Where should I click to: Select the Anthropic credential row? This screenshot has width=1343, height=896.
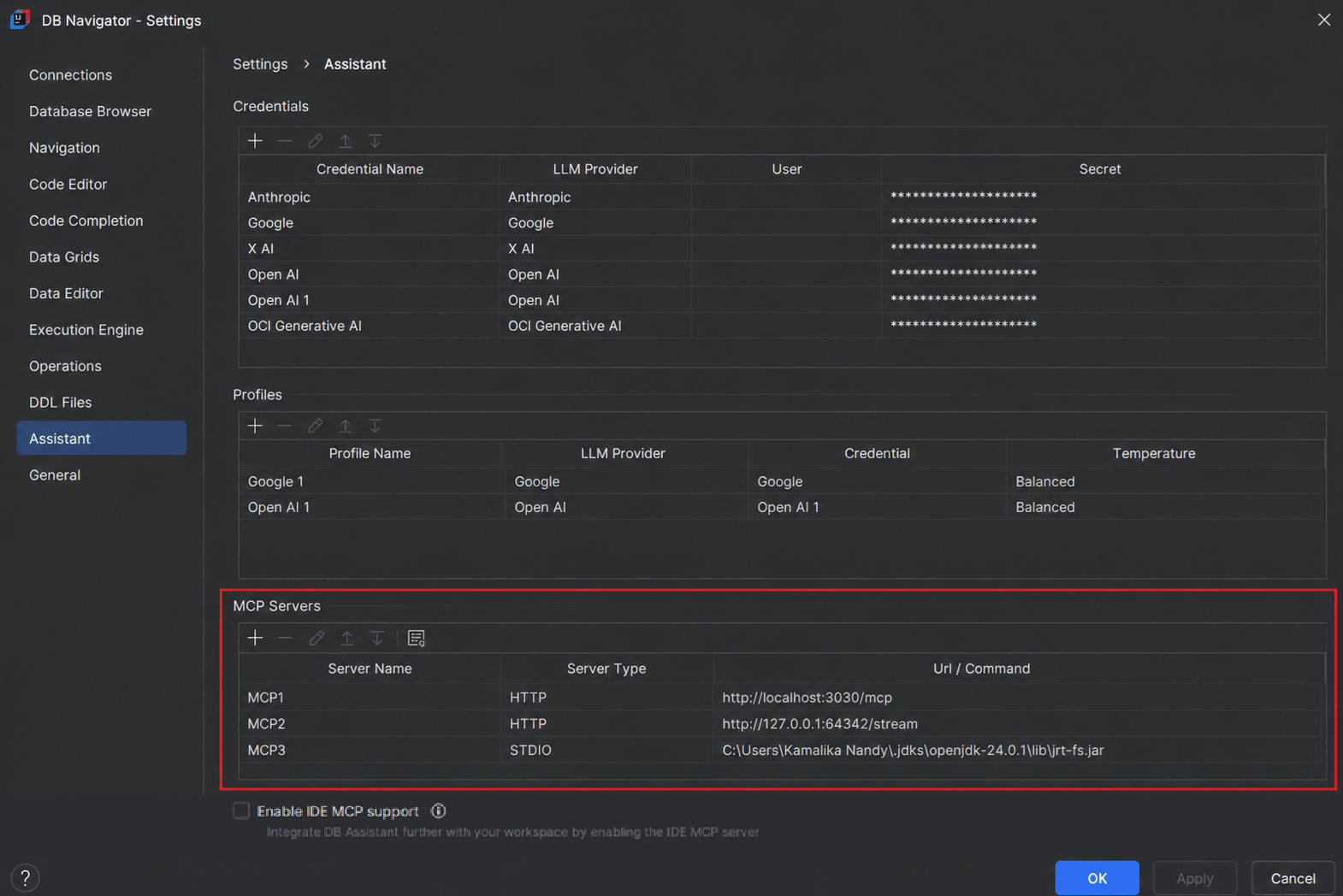pyautogui.click(x=780, y=197)
